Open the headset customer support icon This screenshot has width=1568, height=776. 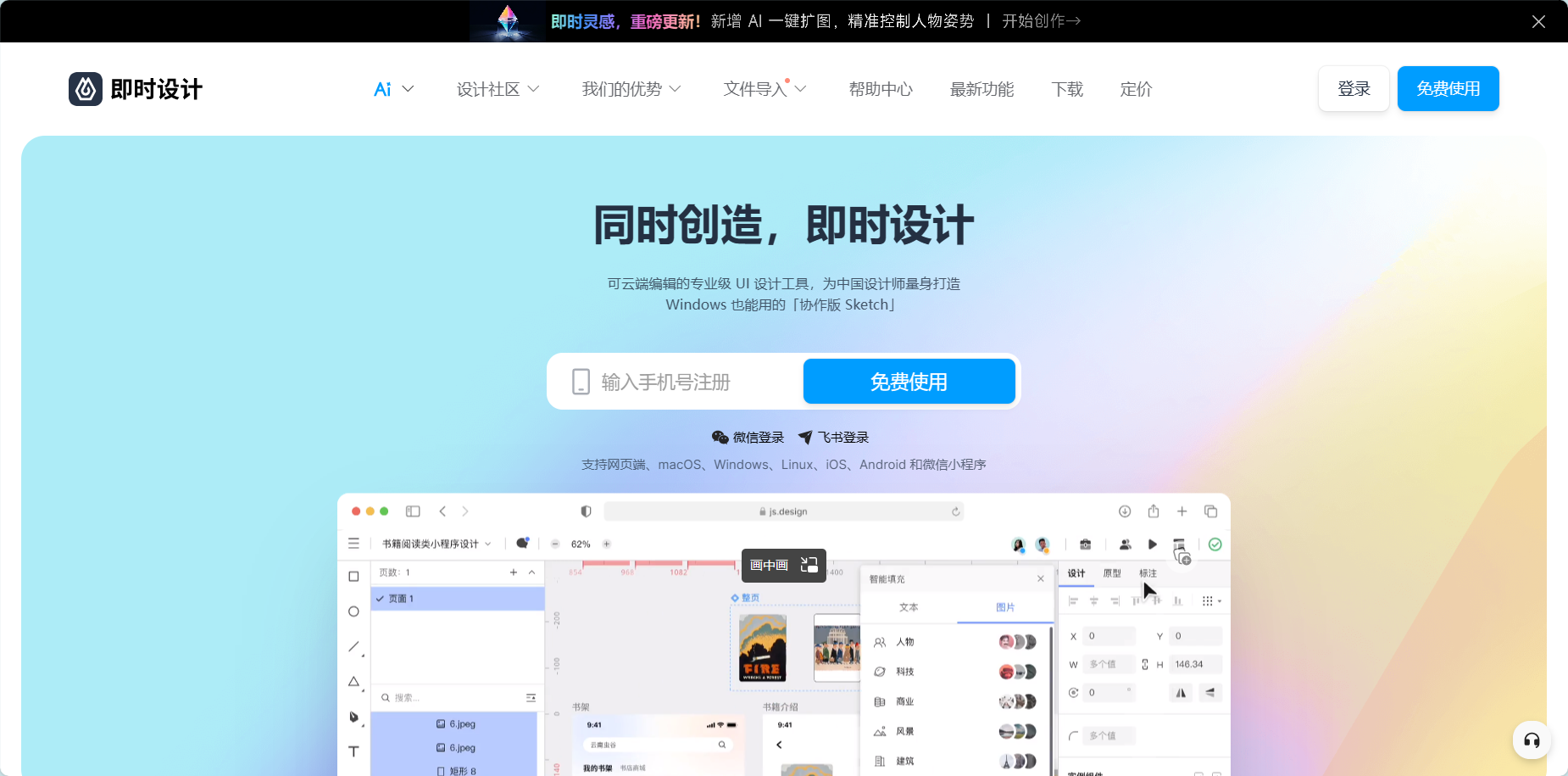click(1532, 740)
